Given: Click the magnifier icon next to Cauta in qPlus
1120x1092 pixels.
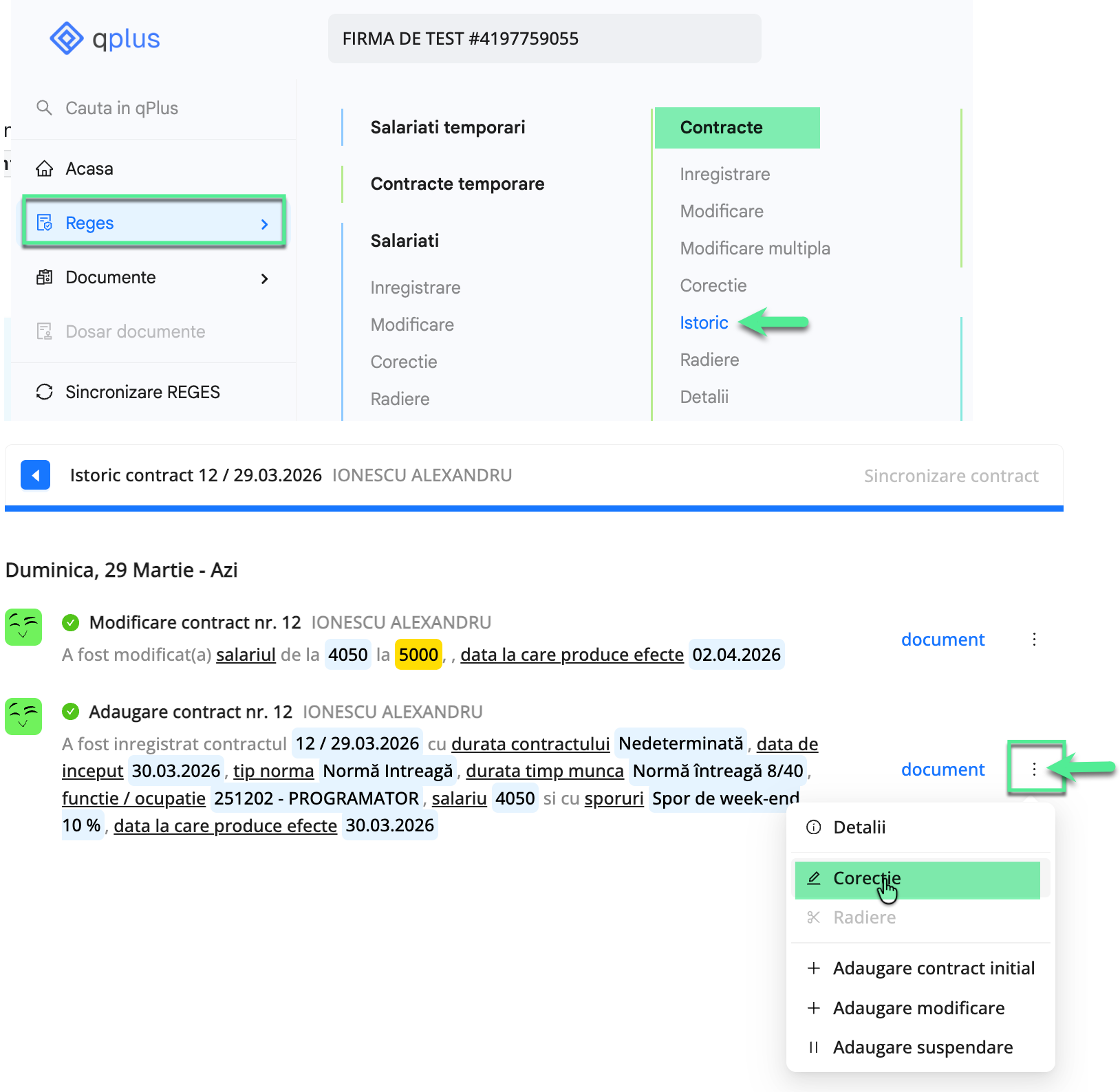Looking at the screenshot, I should (45, 107).
